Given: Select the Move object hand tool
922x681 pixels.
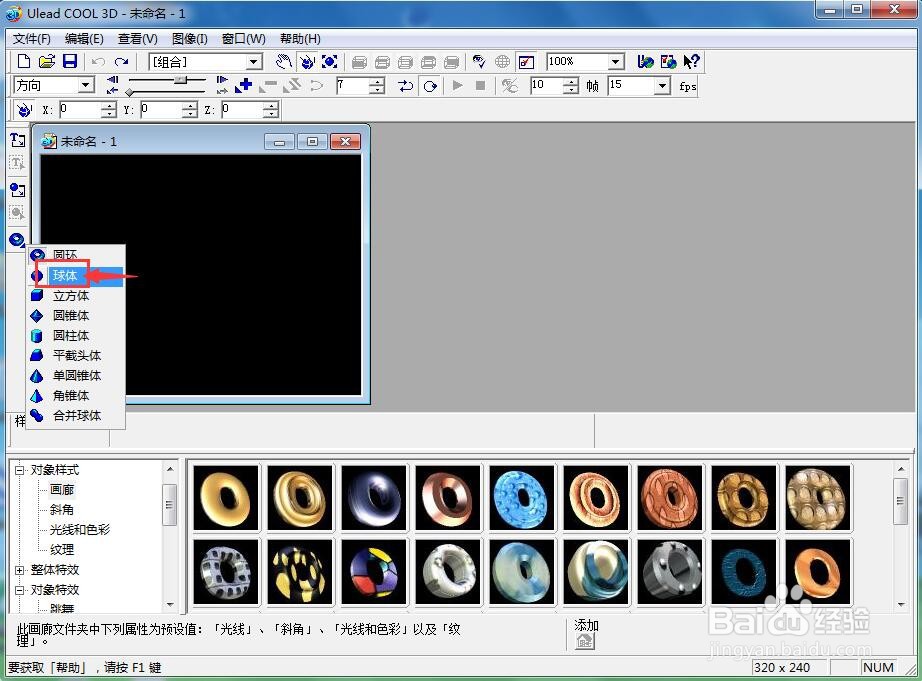Looking at the screenshot, I should pyautogui.click(x=284, y=61).
